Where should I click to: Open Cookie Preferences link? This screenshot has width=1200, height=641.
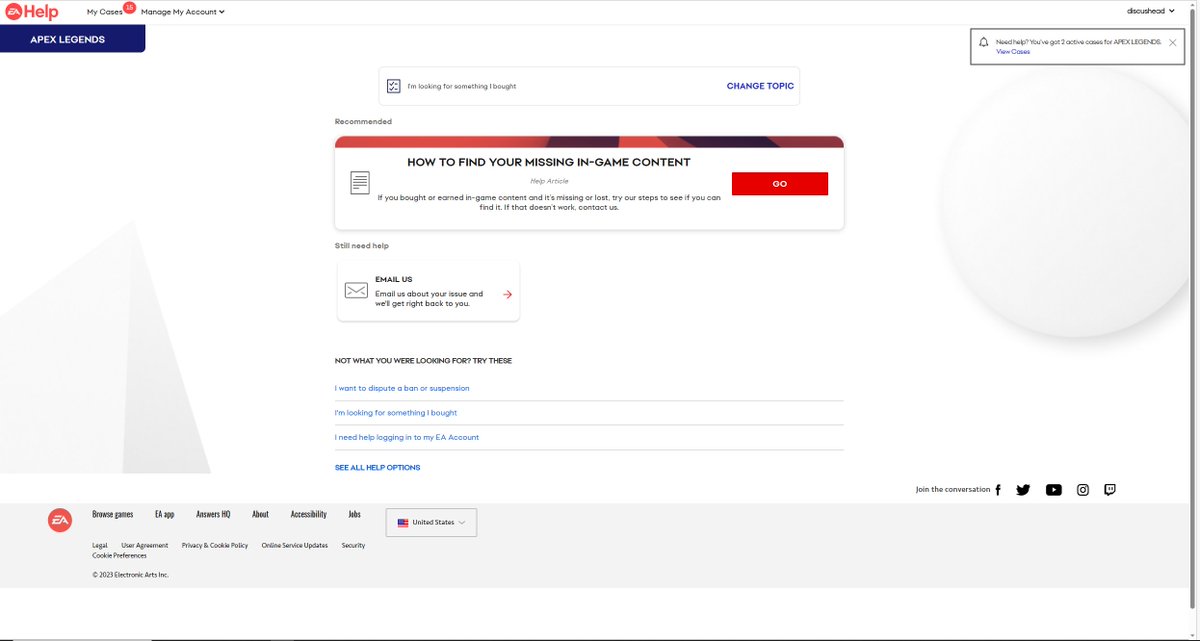(x=119, y=555)
